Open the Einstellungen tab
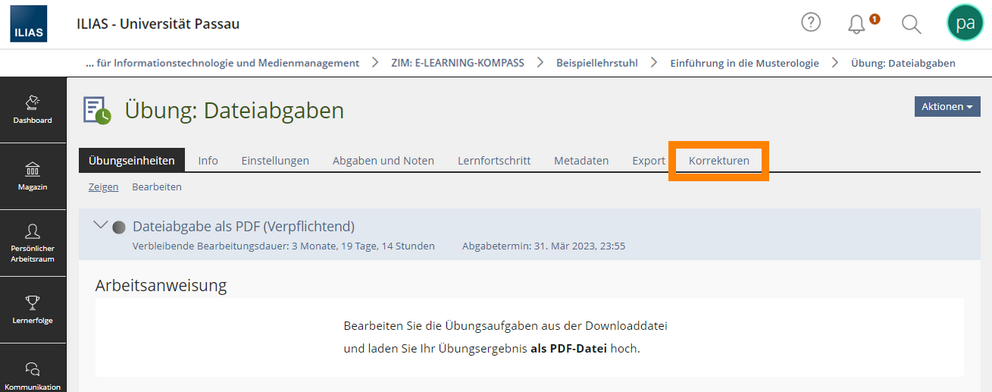 (x=275, y=161)
